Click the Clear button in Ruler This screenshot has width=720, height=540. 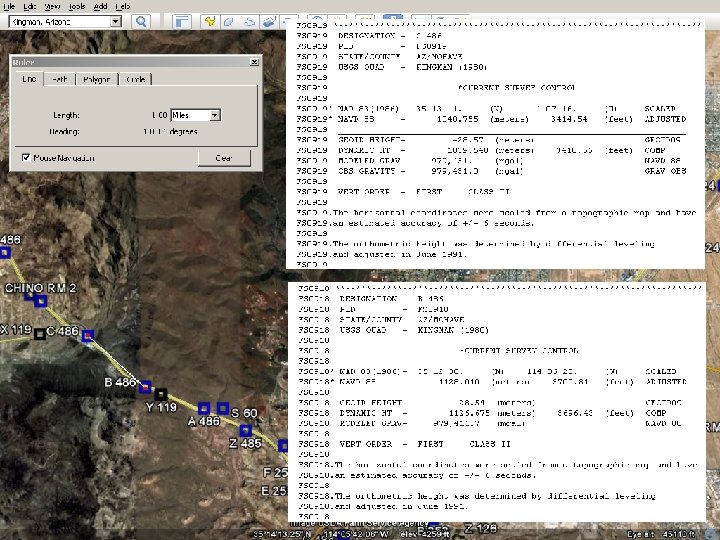tap(224, 158)
